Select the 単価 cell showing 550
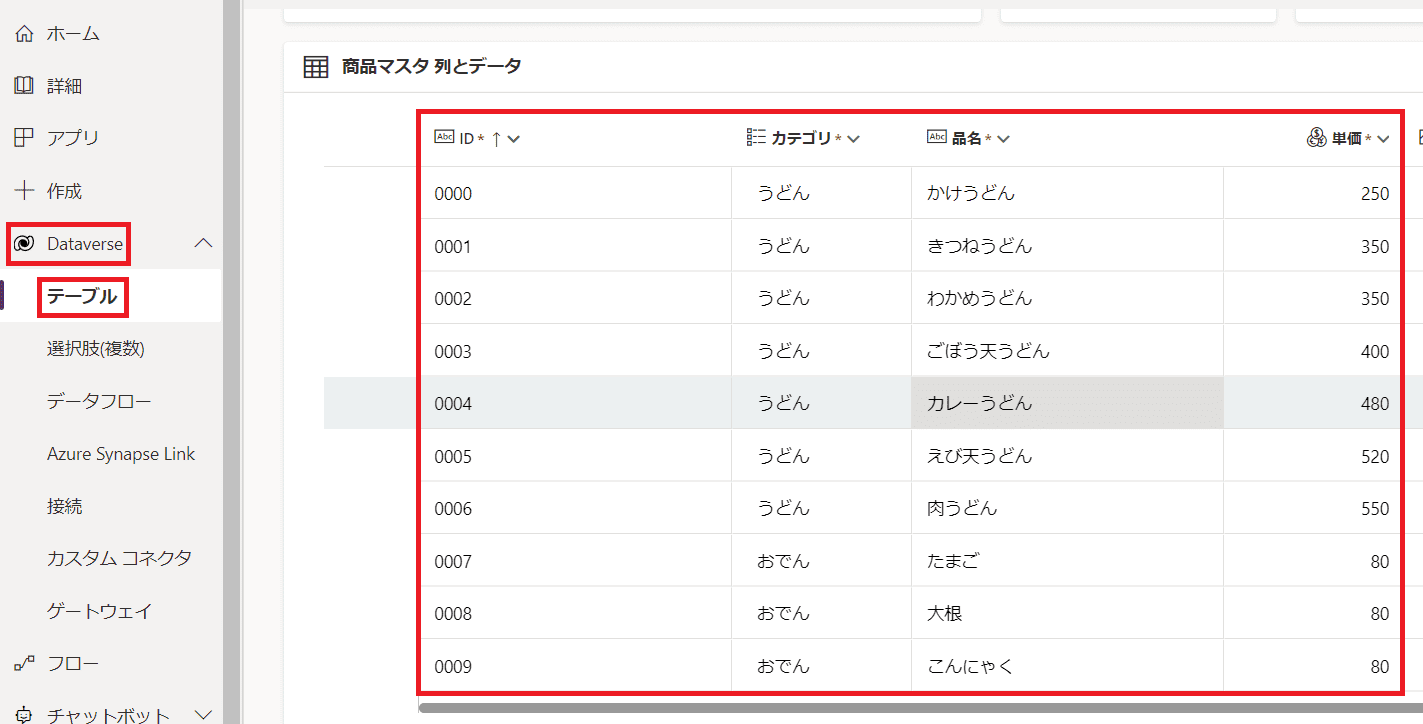 pyautogui.click(x=1313, y=508)
